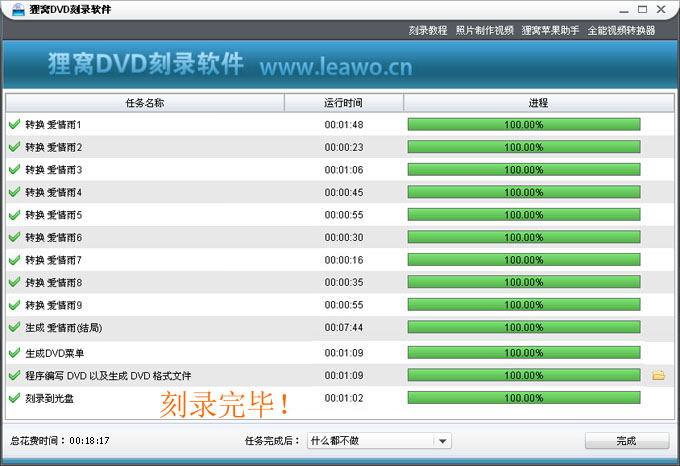This screenshot has height=466, width=680.
Task: Click the app logo in the title bar
Action: coord(18,9)
